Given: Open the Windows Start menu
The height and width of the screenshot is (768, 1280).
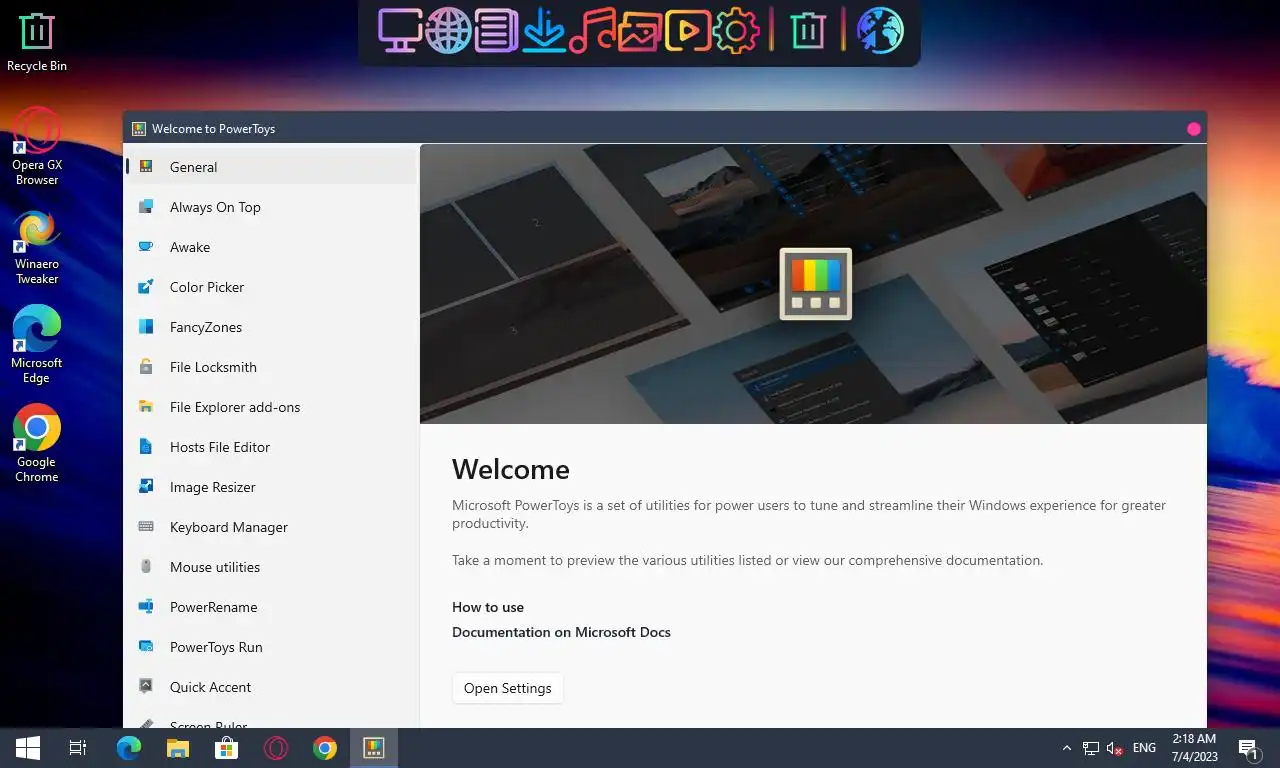Looking at the screenshot, I should pos(28,748).
